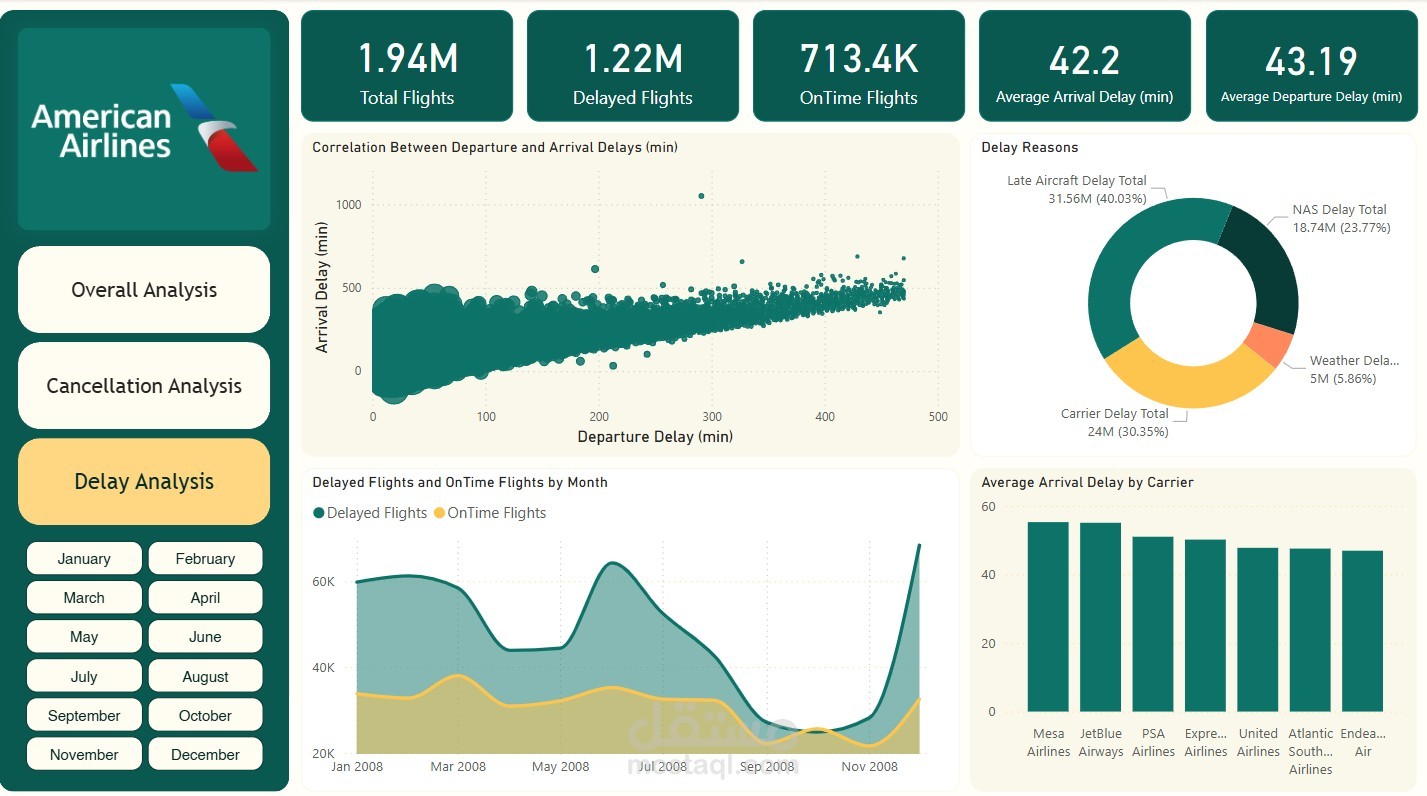
Task: Click the Delayed Flights legend marker
Action: (x=319, y=513)
